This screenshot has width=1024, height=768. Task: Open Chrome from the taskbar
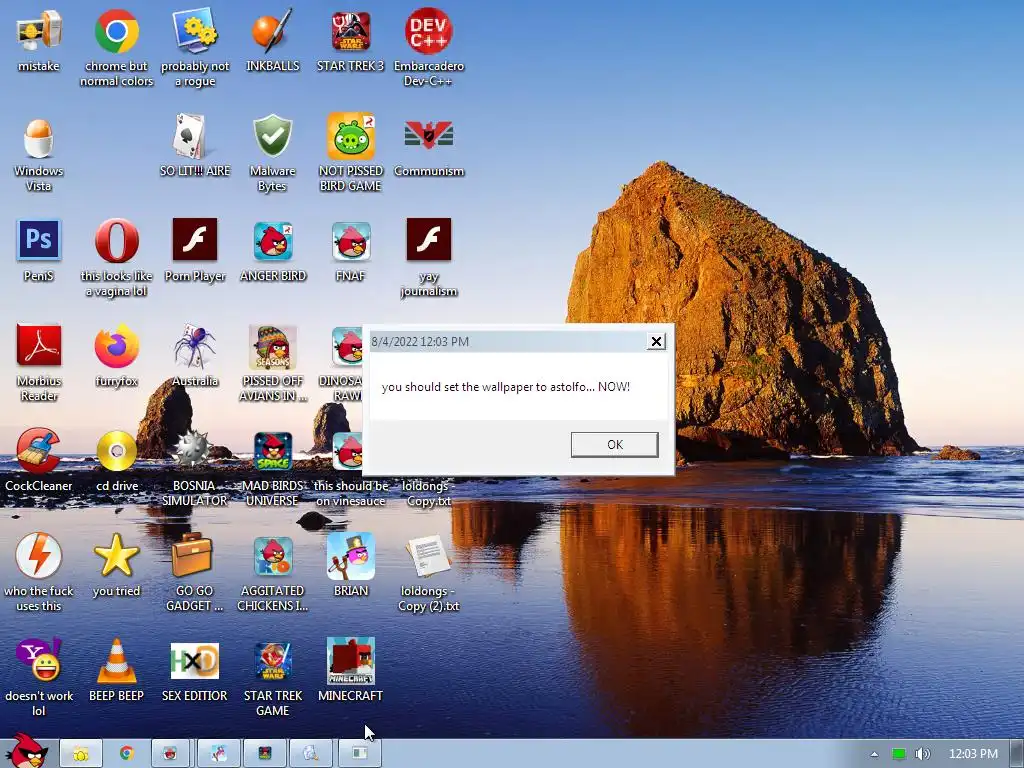pos(127,754)
